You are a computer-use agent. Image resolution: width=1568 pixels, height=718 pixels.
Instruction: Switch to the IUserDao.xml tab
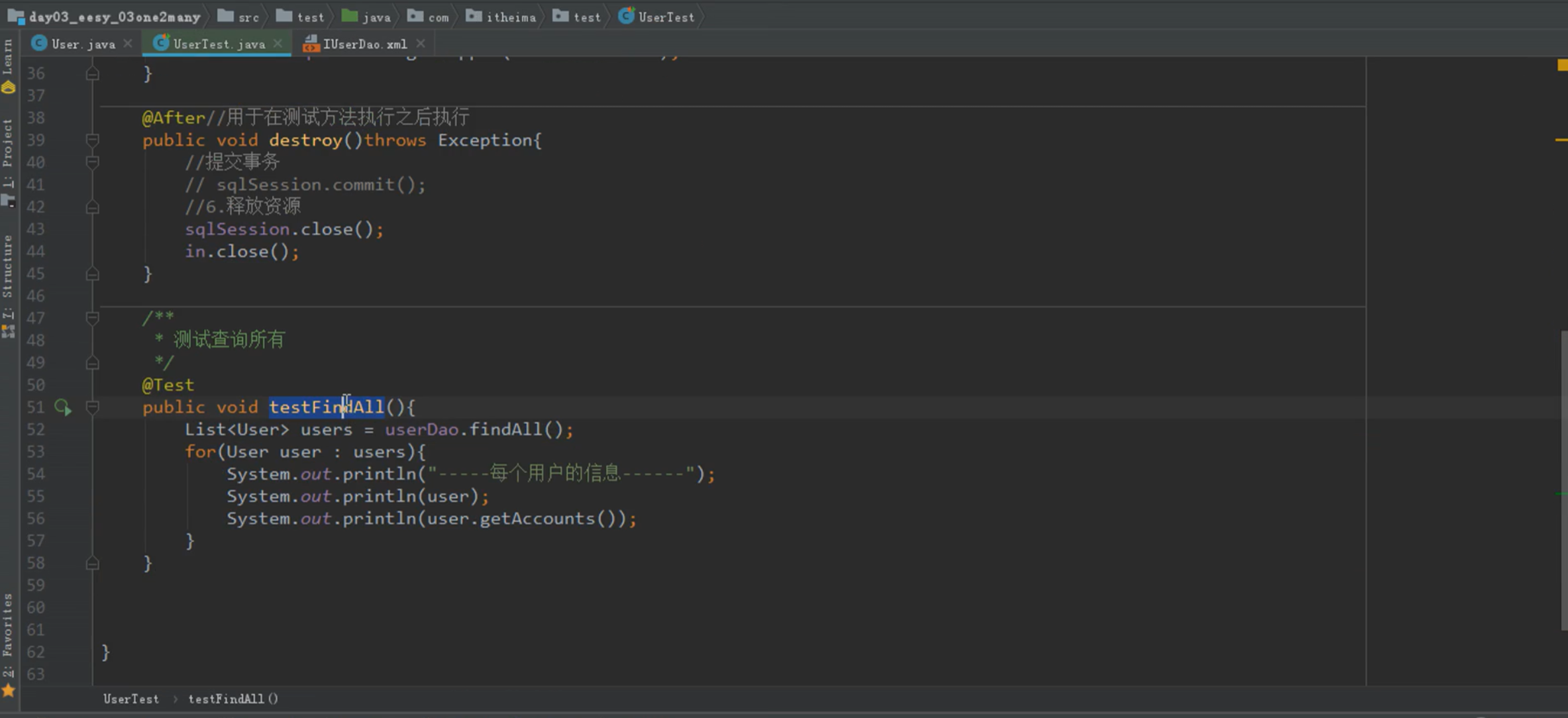coord(364,44)
